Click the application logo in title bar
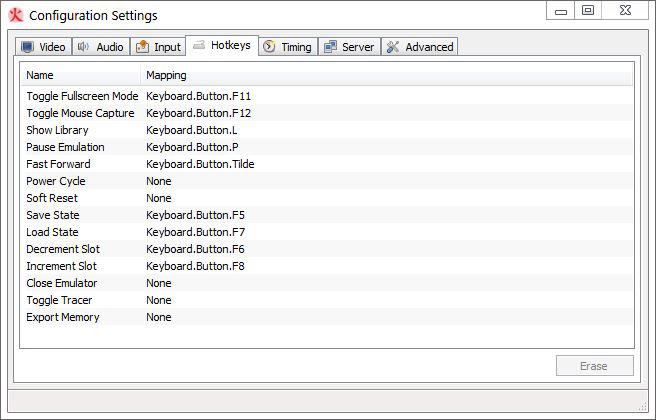 click(x=16, y=15)
